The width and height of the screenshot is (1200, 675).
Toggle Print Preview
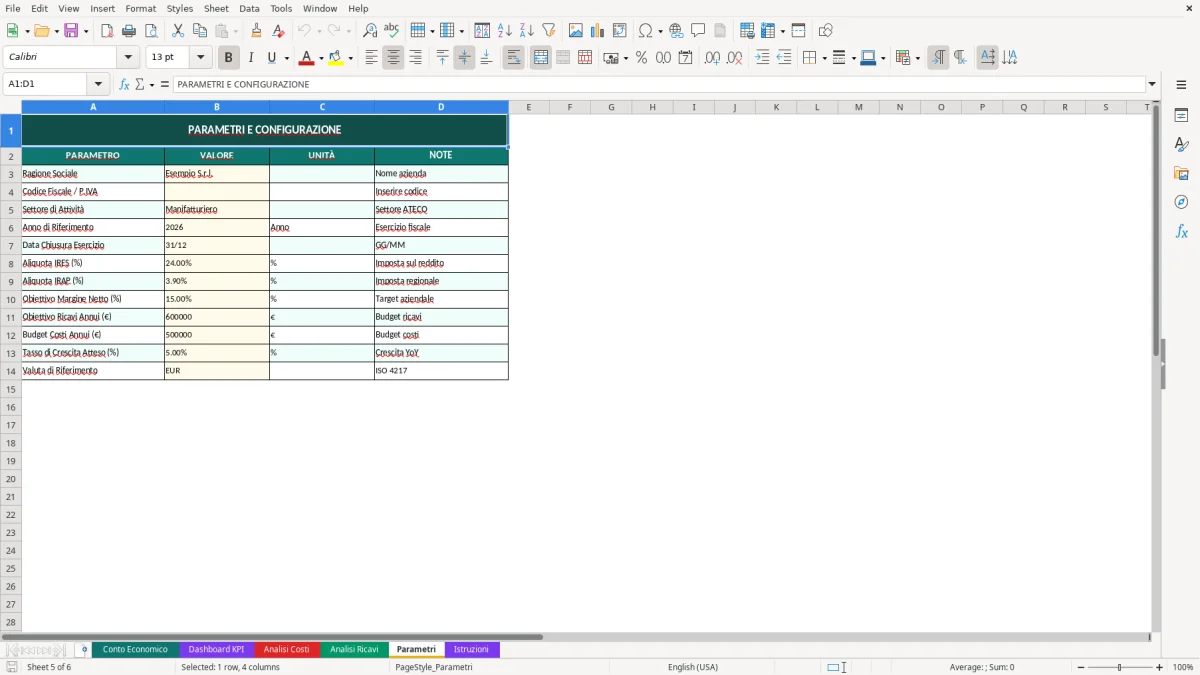(x=151, y=31)
